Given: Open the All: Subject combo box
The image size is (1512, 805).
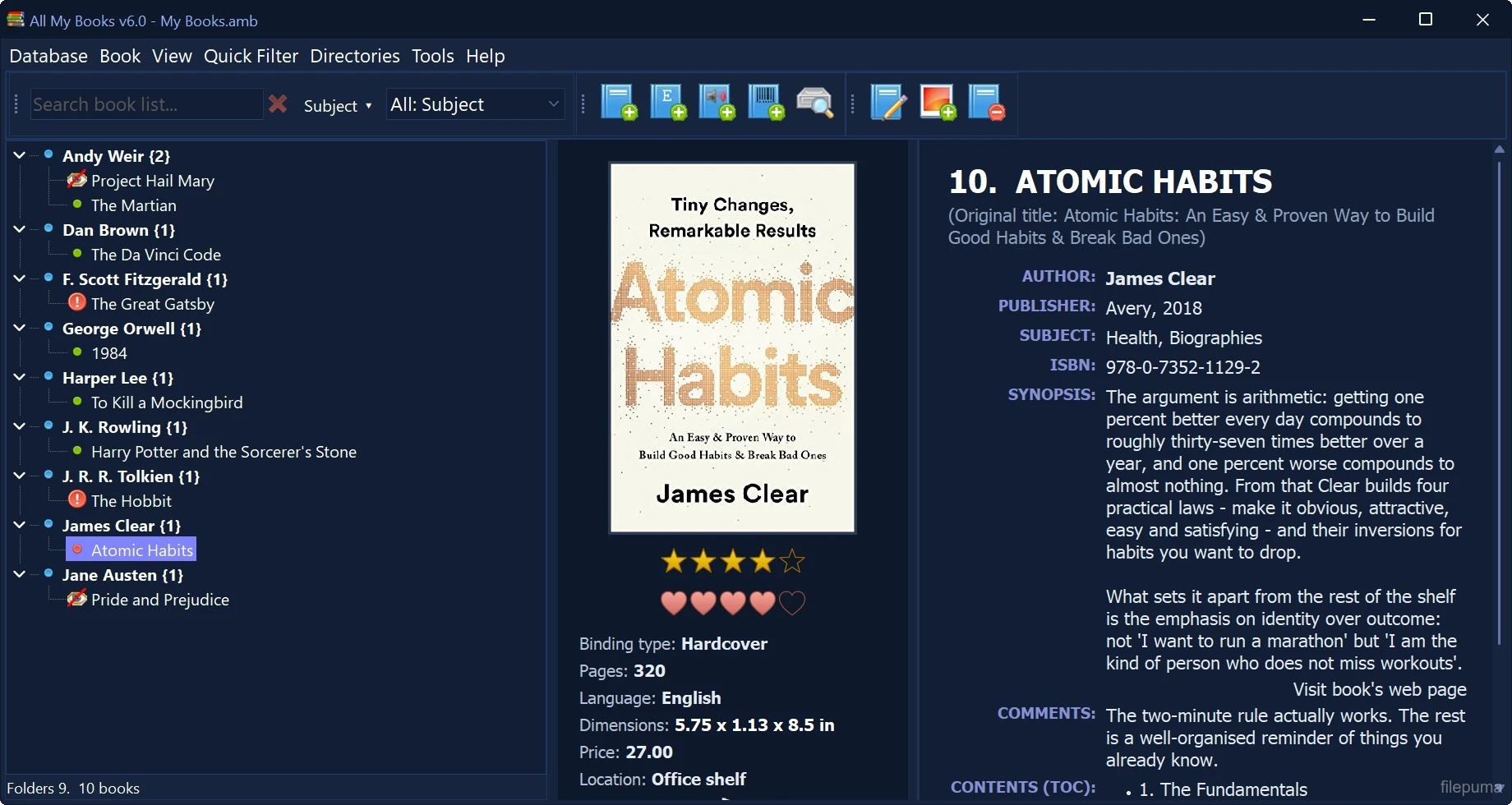Looking at the screenshot, I should [475, 104].
